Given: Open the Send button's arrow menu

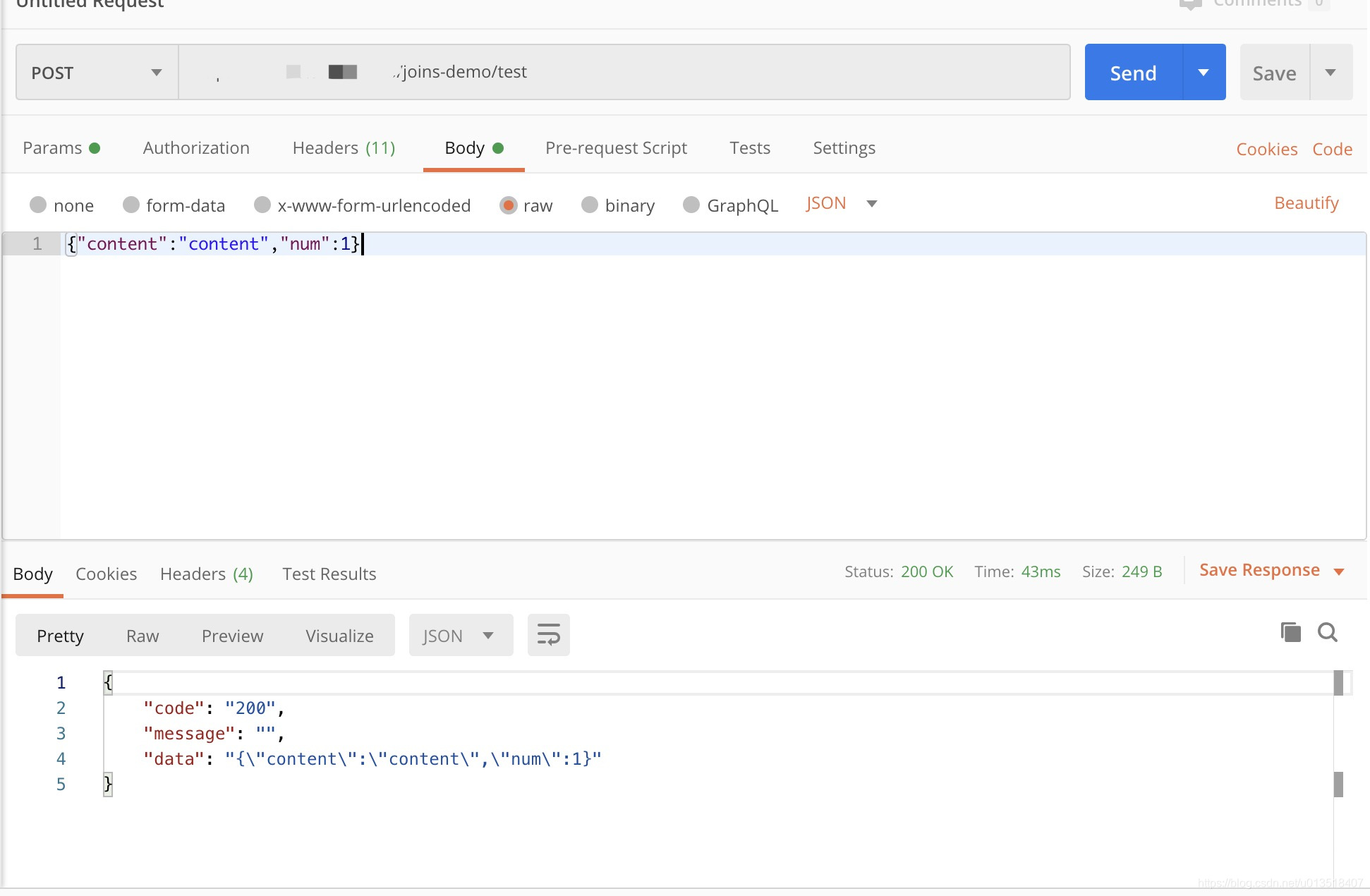Looking at the screenshot, I should point(1204,72).
